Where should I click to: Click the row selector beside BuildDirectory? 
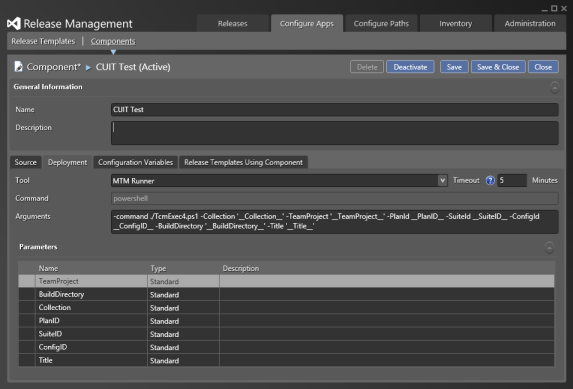27,294
